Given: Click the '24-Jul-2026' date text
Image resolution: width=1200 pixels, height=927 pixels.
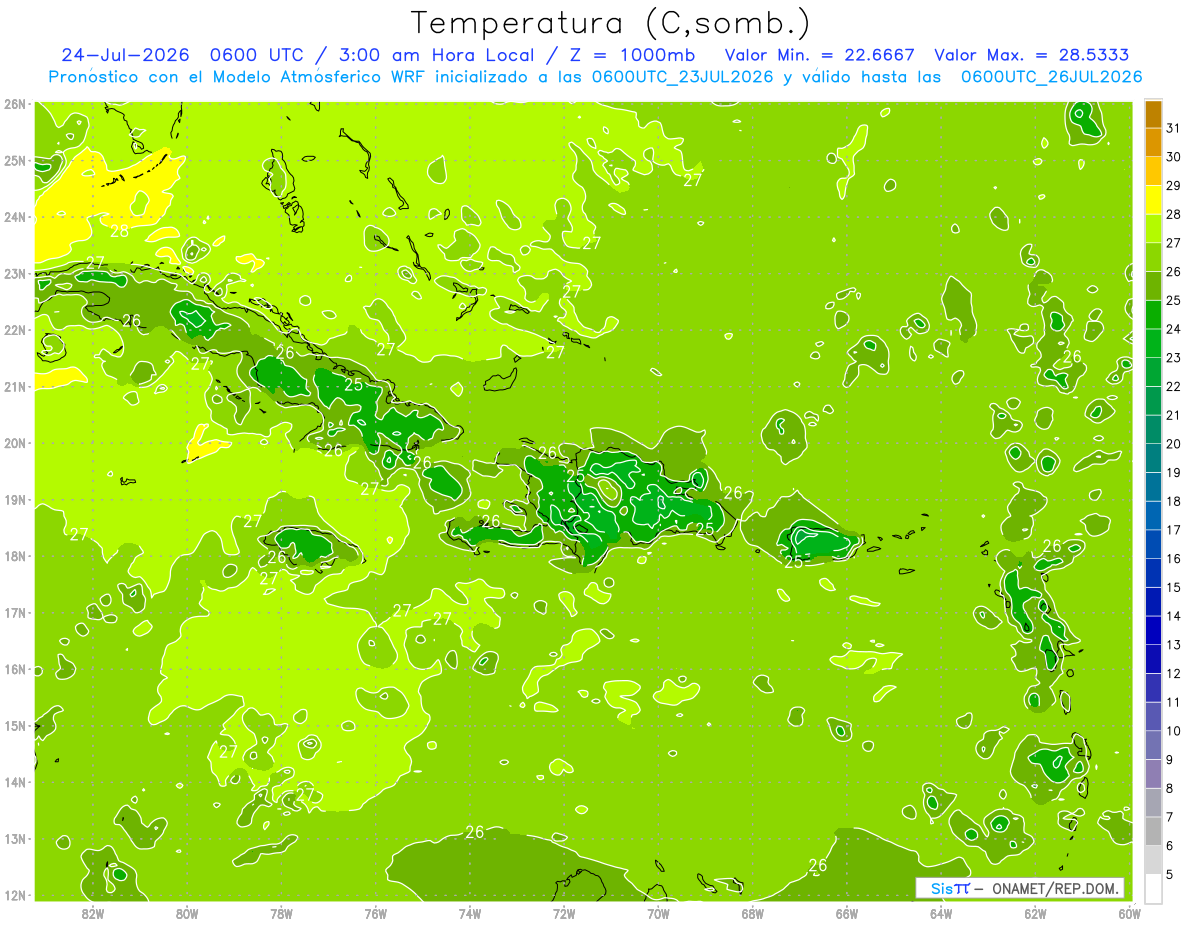Looking at the screenshot, I should pyautogui.click(x=127, y=55).
